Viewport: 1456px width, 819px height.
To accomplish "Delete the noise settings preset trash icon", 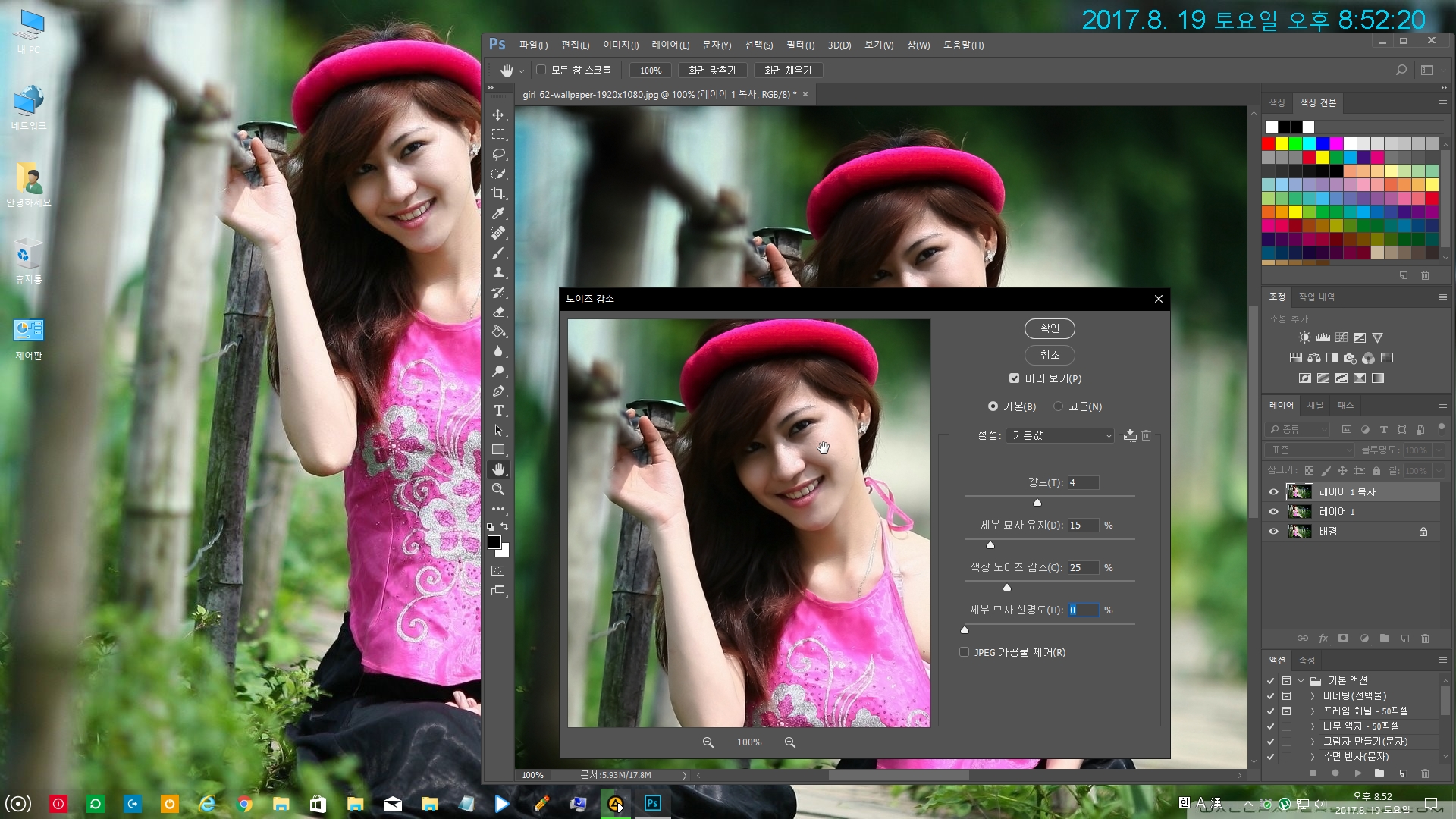I will pyautogui.click(x=1147, y=435).
